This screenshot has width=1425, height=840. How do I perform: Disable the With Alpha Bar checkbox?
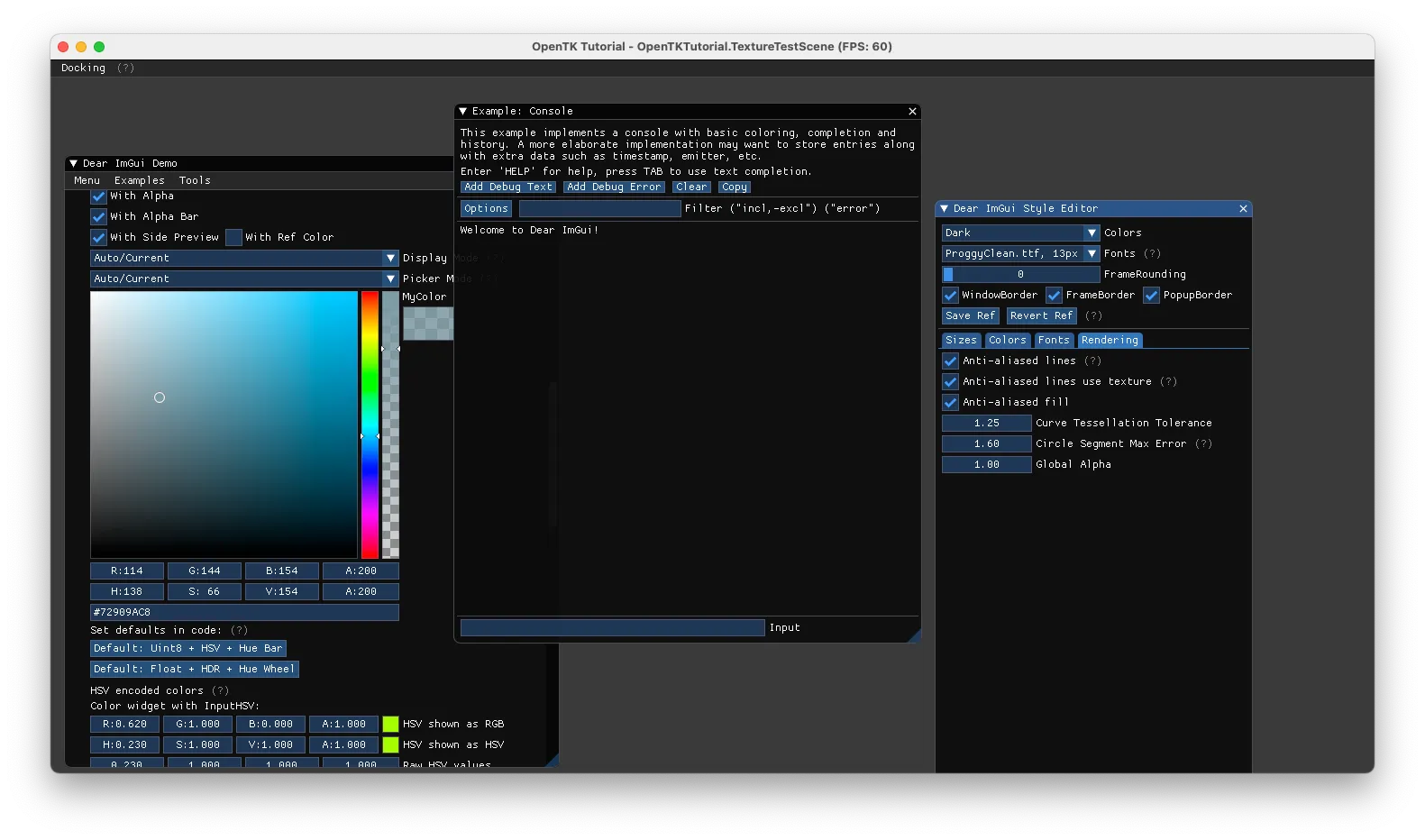(x=99, y=217)
